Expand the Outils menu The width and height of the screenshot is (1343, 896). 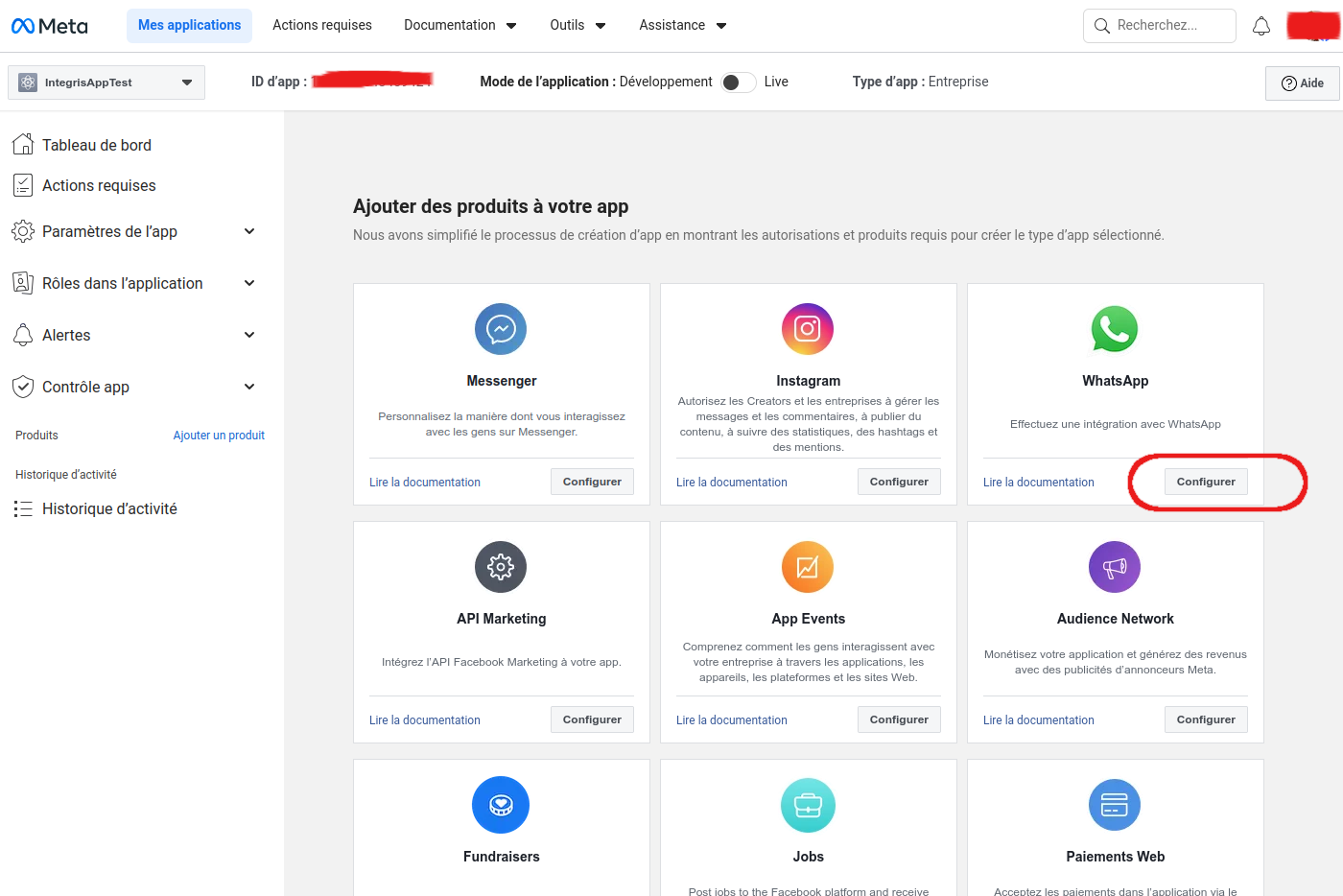pos(577,26)
